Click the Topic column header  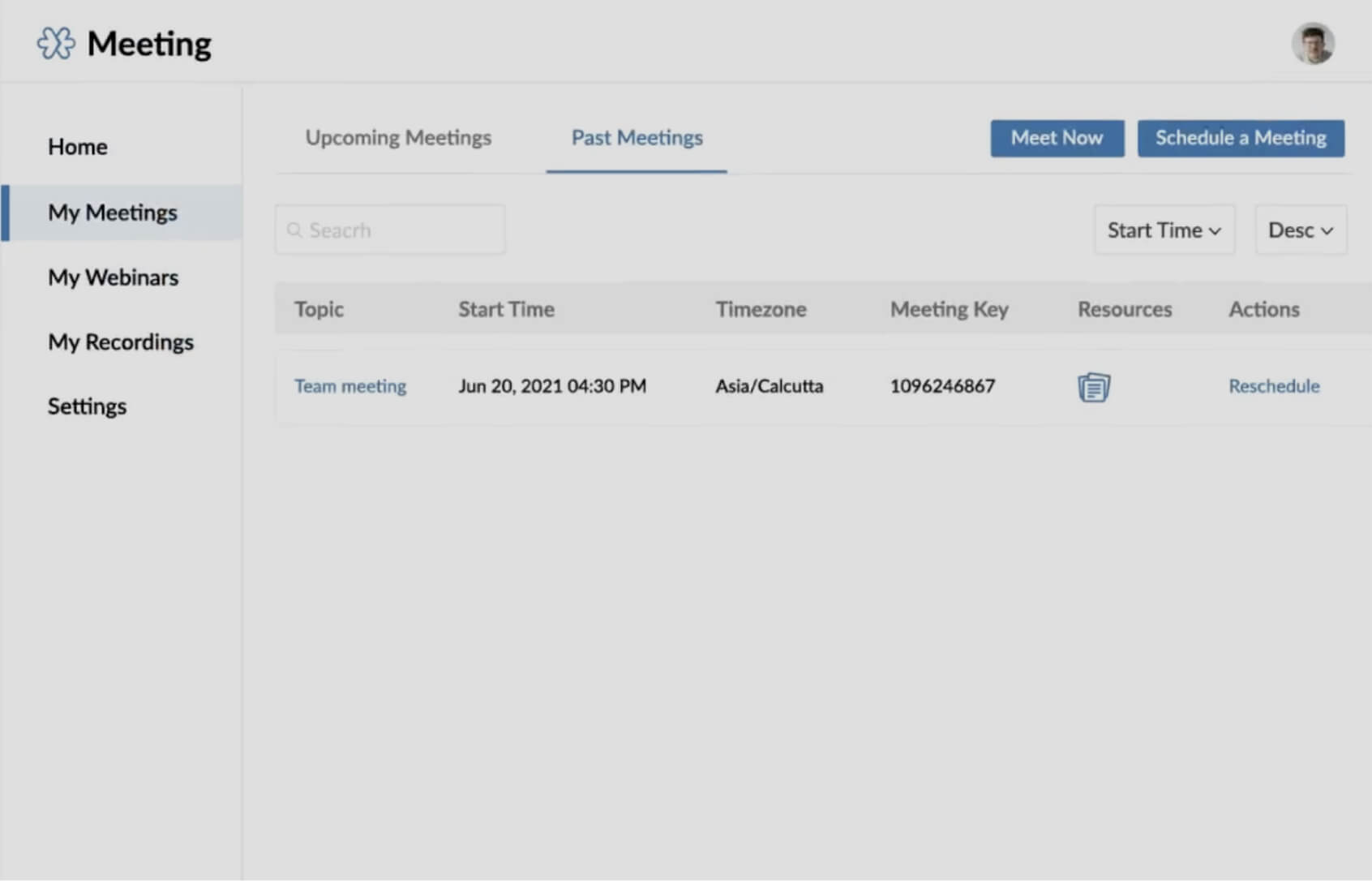pos(319,309)
